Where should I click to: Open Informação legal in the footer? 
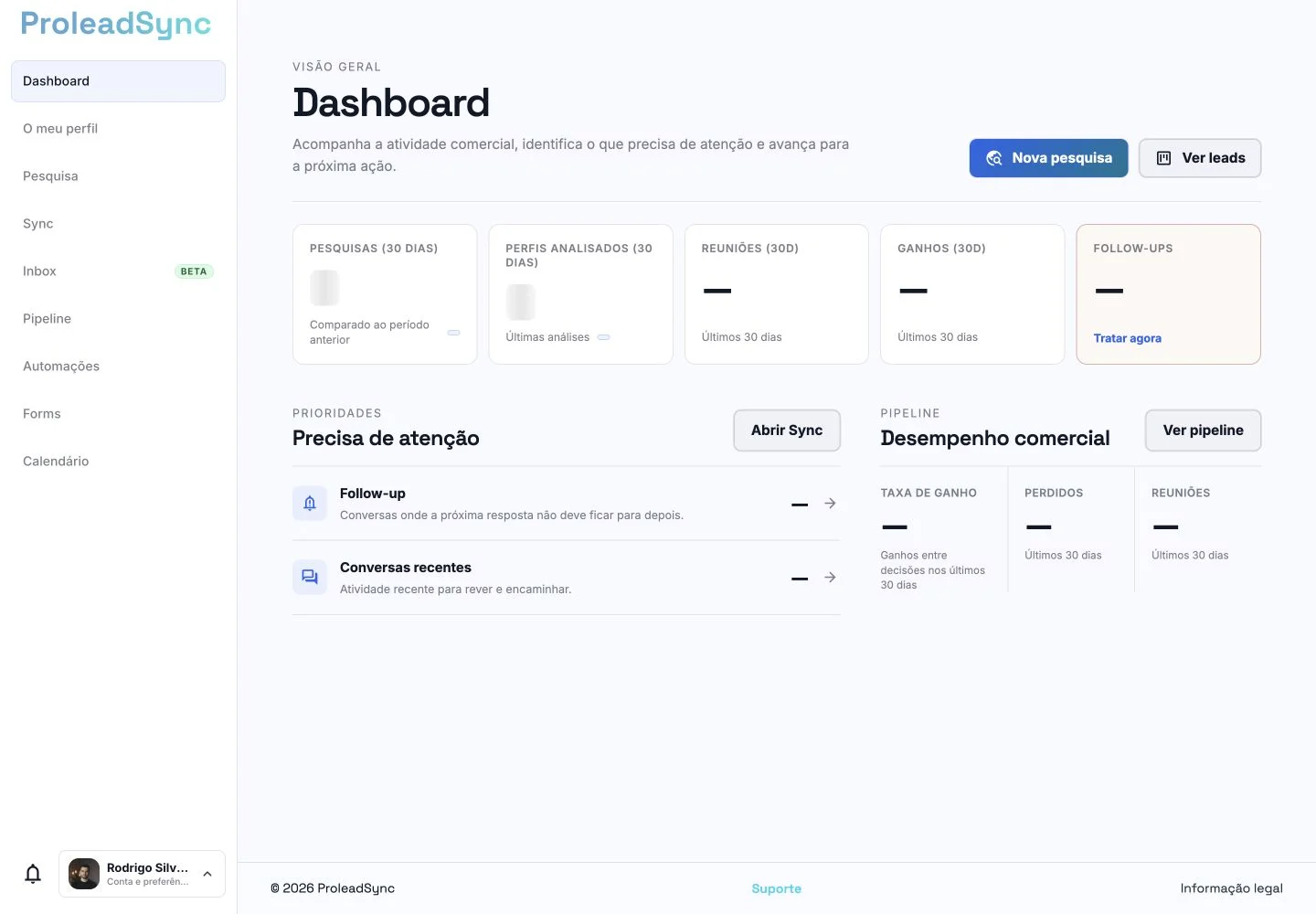click(x=1231, y=888)
